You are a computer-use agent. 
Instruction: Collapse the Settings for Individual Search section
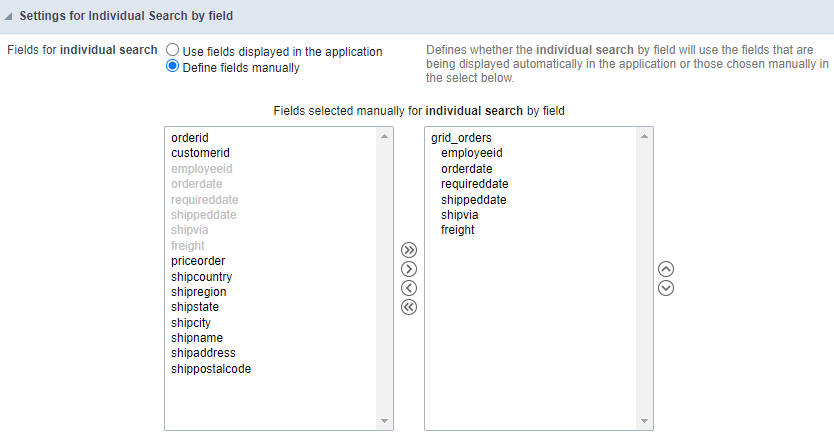[10, 17]
